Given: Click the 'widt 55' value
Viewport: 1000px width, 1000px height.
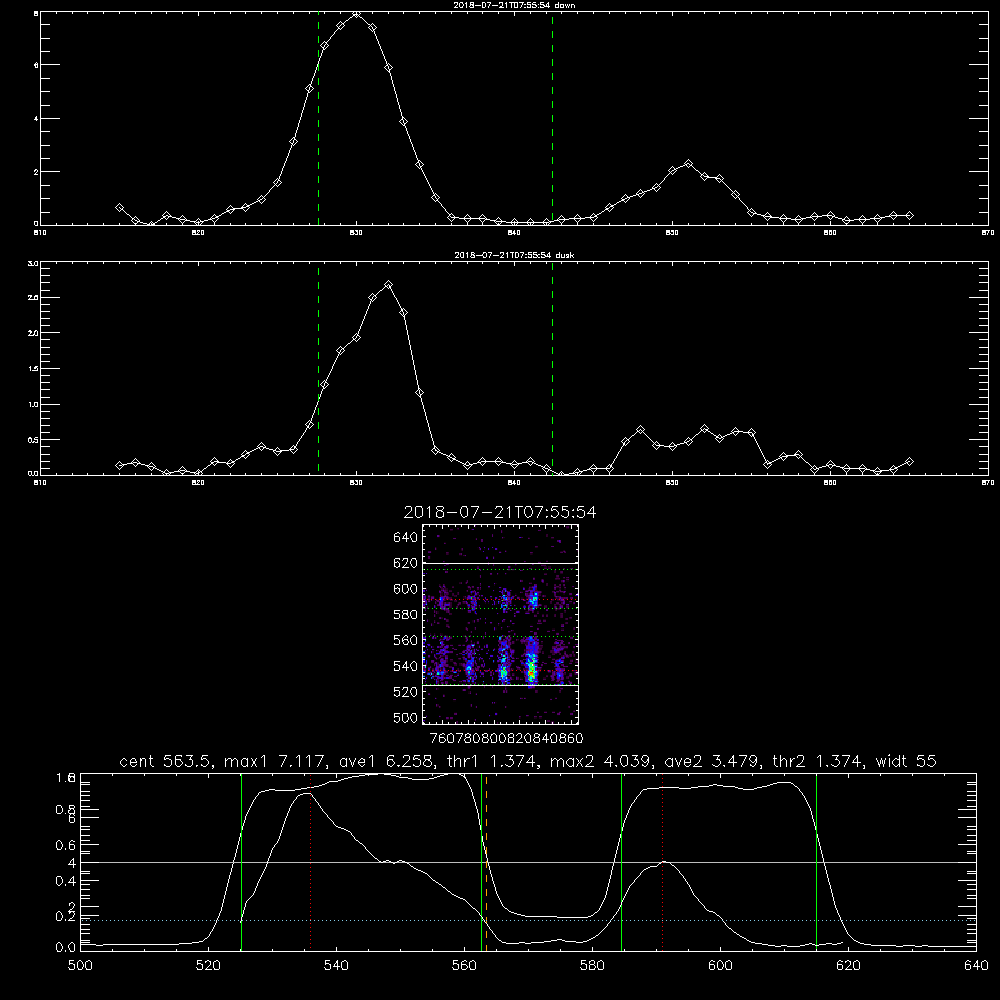Looking at the screenshot, I should click(x=906, y=761).
